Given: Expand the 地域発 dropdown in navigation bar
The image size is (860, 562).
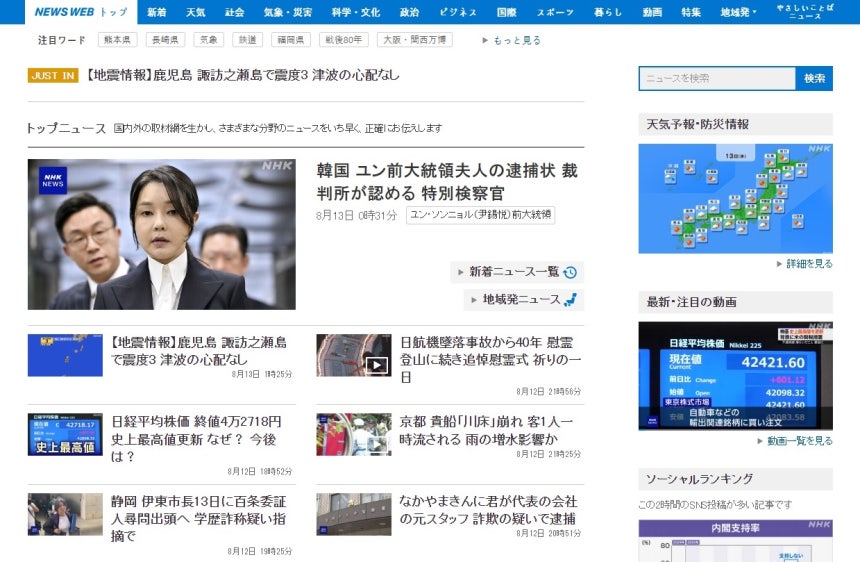Looking at the screenshot, I should (741, 12).
